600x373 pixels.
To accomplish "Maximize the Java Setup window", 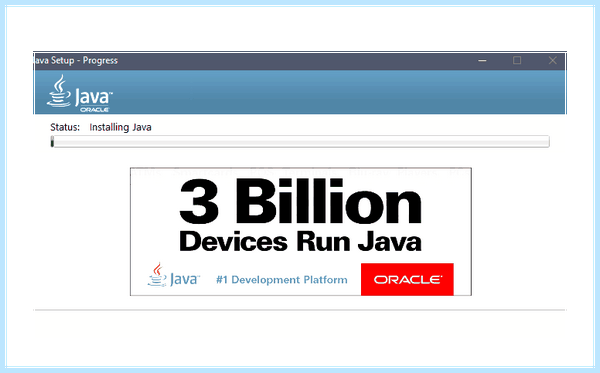I will (x=517, y=60).
